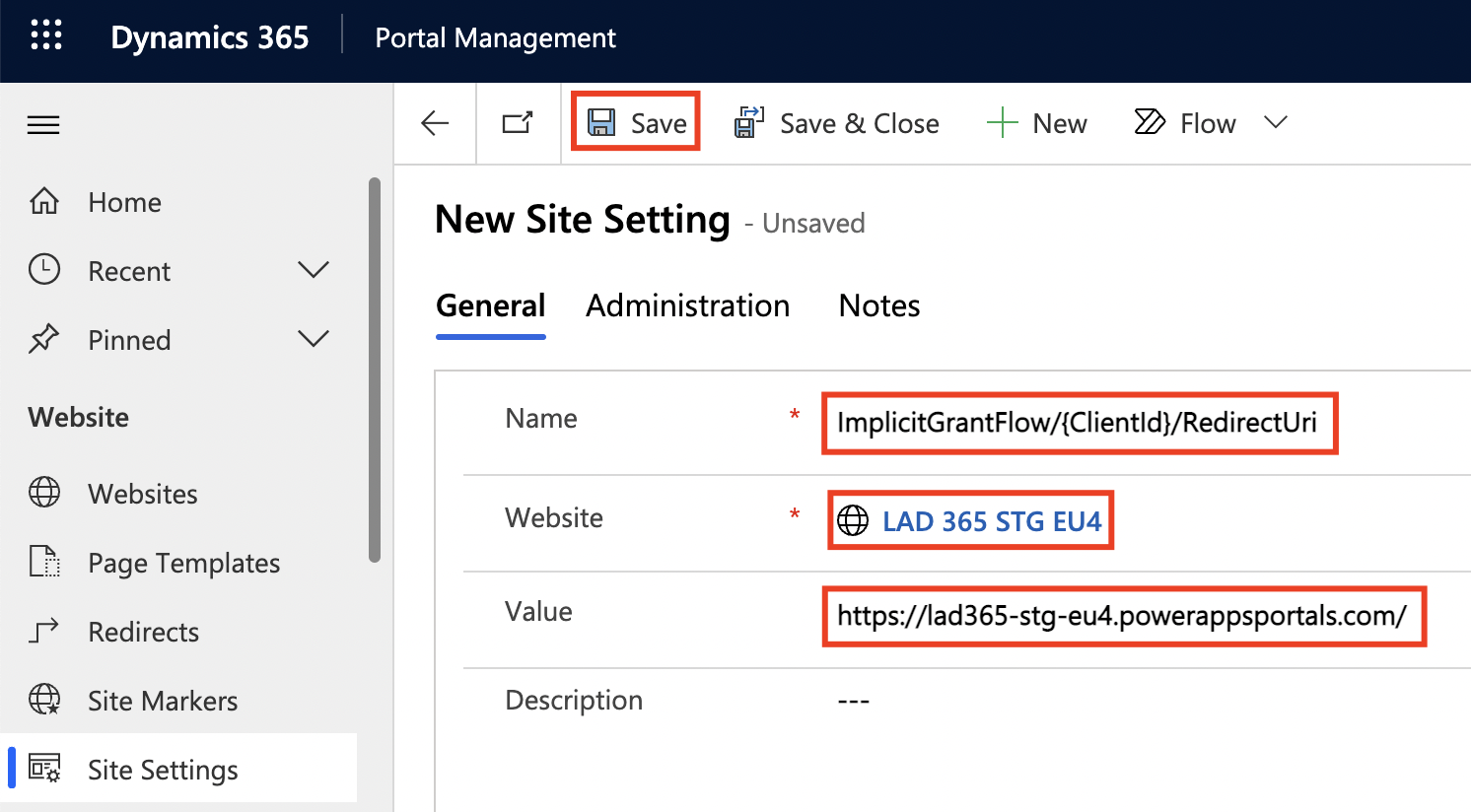Click the Flow button label
This screenshot has width=1471, height=812.
(1208, 123)
